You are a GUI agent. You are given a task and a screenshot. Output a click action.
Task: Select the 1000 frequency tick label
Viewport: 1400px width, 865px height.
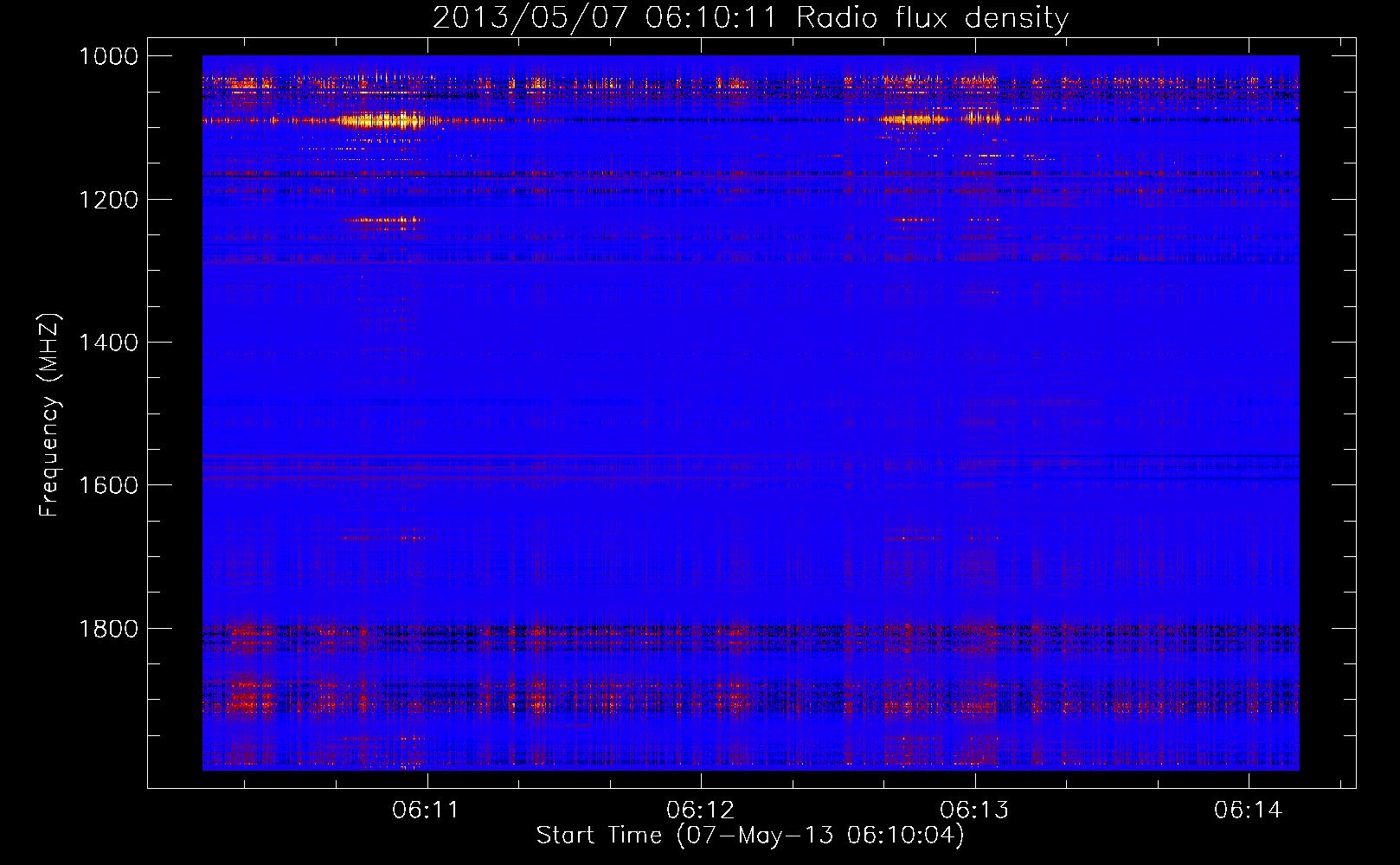tap(108, 56)
